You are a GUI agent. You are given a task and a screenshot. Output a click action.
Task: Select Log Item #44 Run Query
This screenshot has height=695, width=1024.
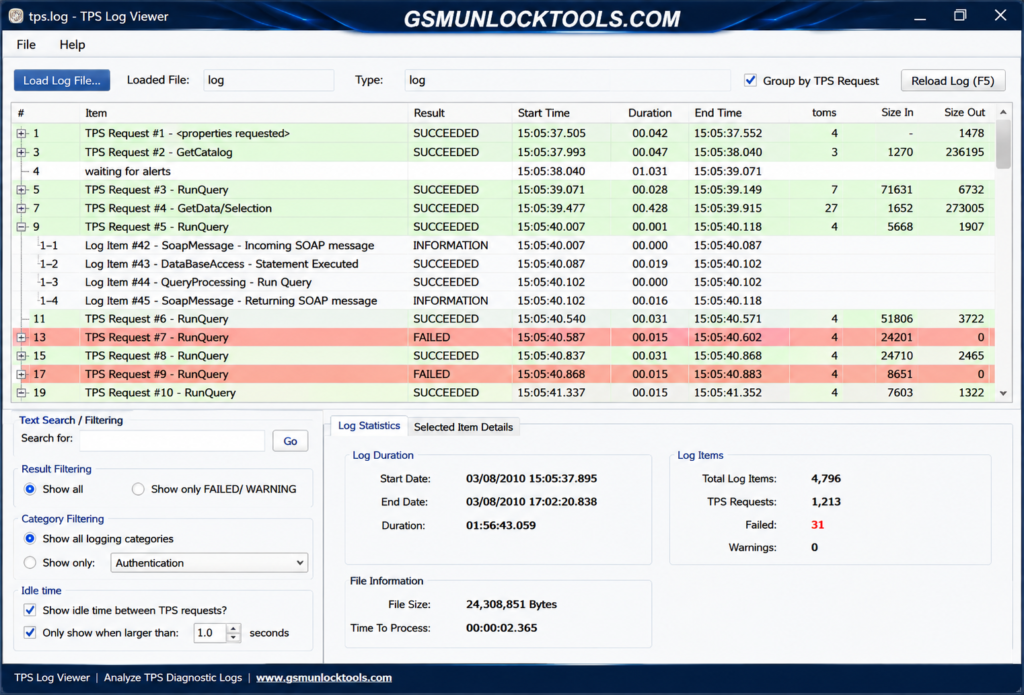(503, 282)
